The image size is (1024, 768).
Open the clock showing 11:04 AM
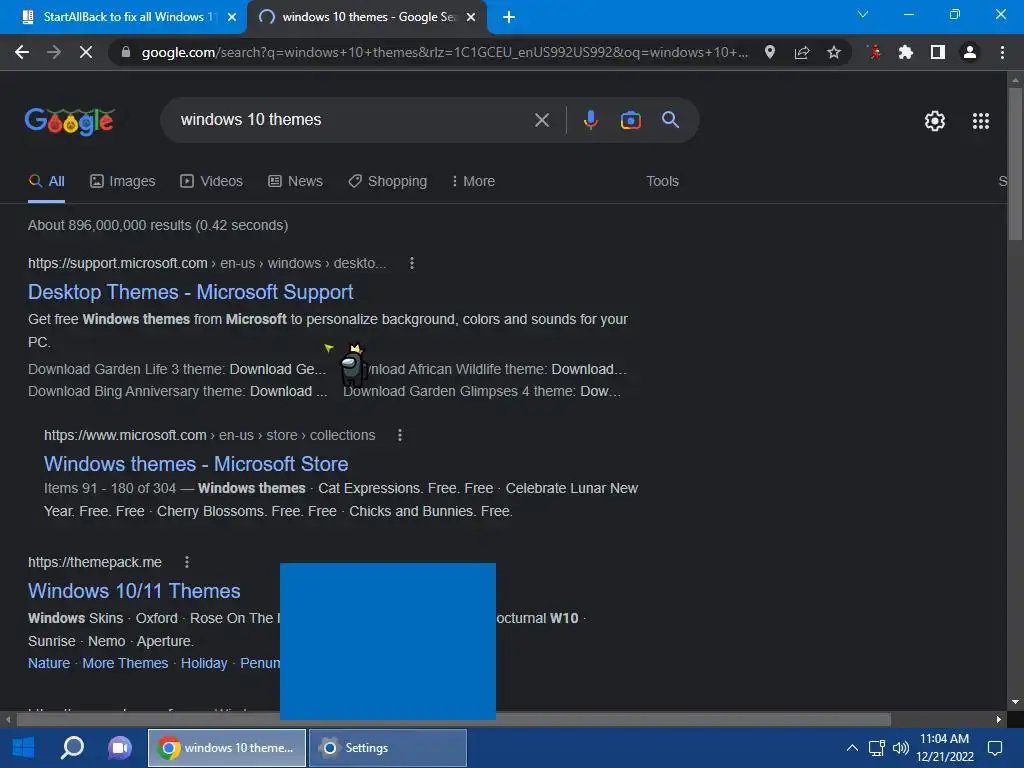pos(945,748)
